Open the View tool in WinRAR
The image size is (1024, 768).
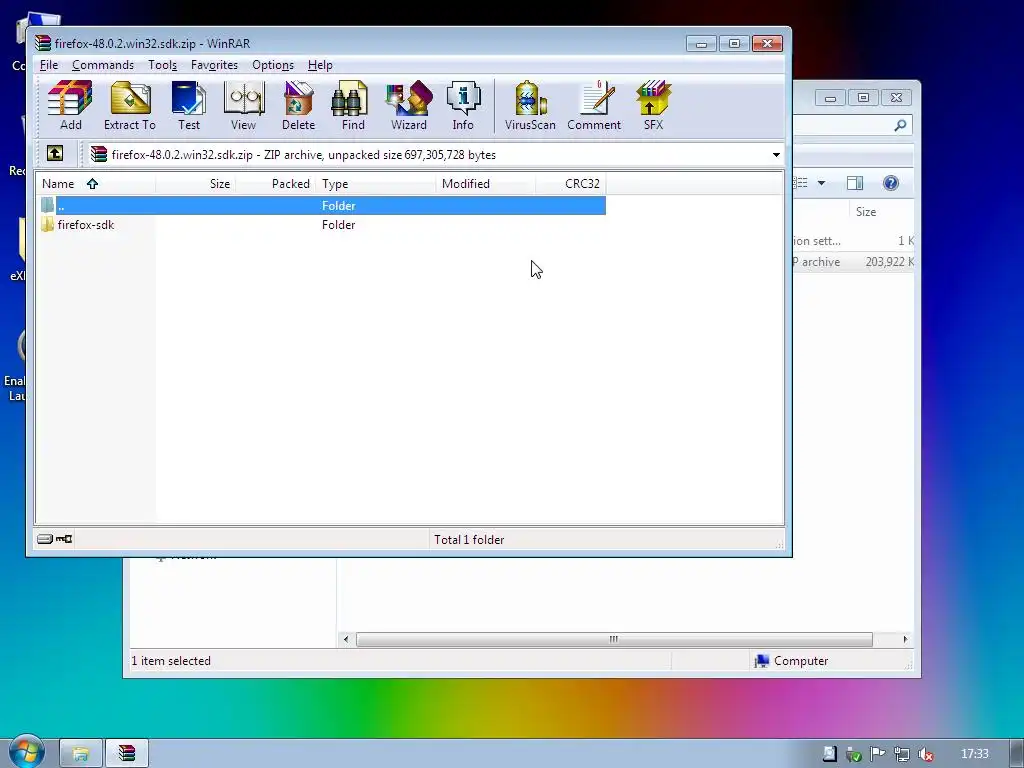coord(244,105)
